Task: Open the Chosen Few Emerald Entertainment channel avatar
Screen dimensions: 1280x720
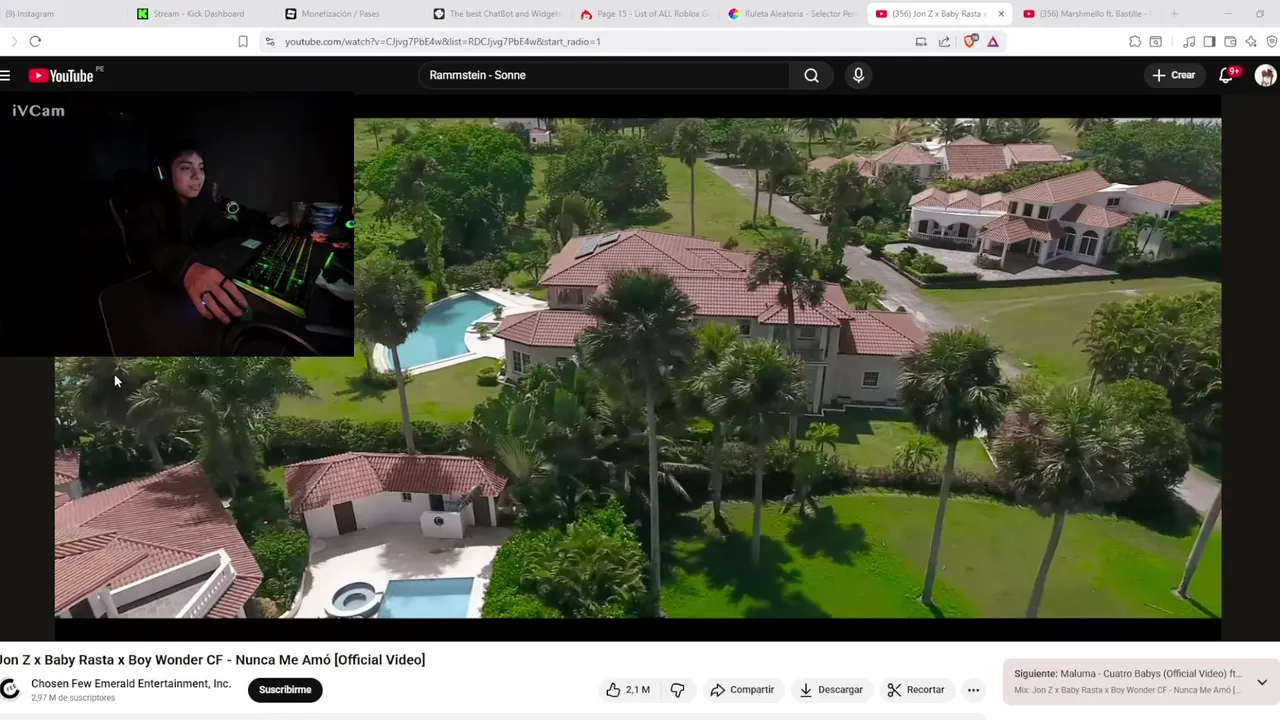Action: [10, 689]
